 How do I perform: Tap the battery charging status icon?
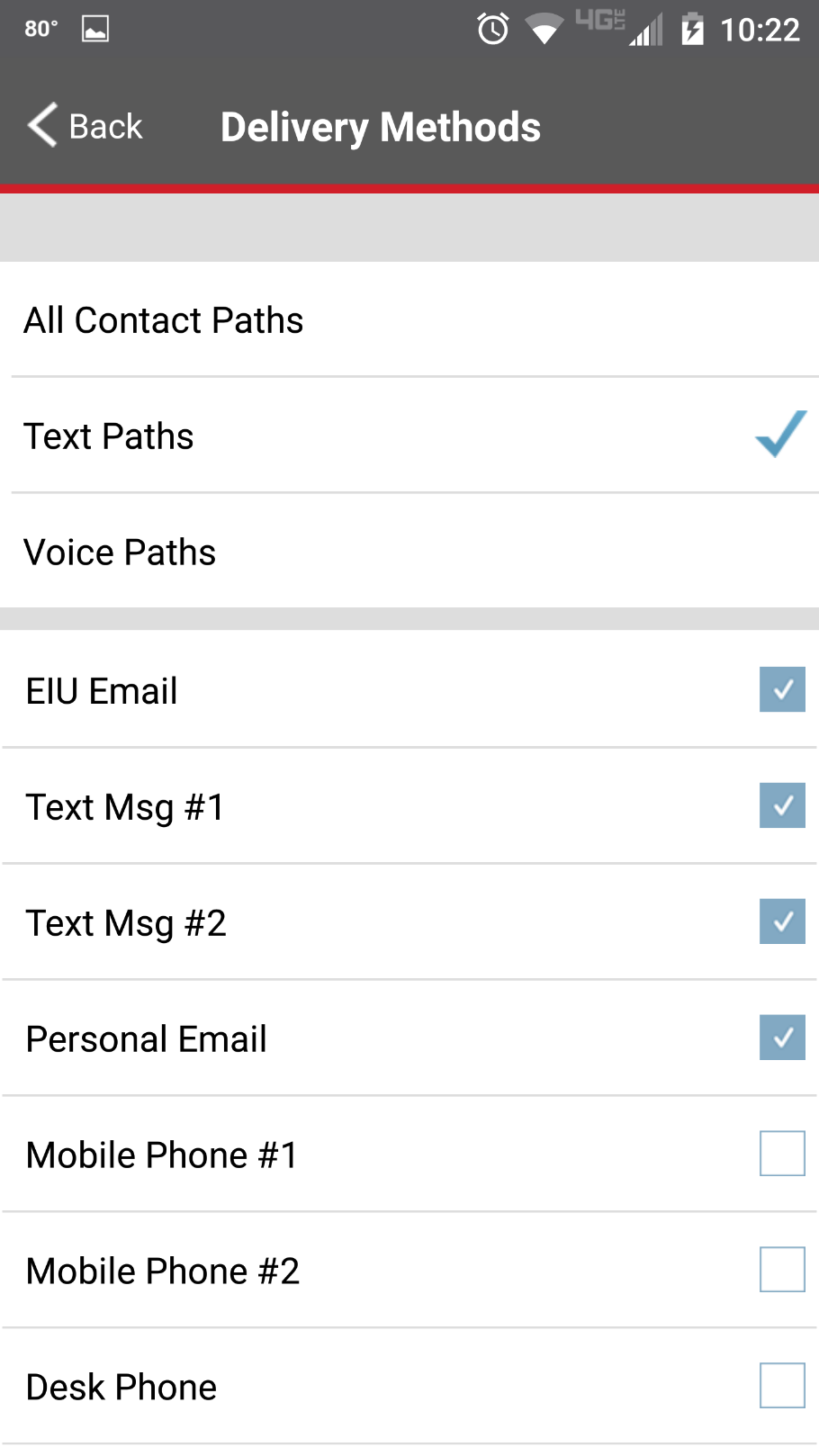point(692,30)
